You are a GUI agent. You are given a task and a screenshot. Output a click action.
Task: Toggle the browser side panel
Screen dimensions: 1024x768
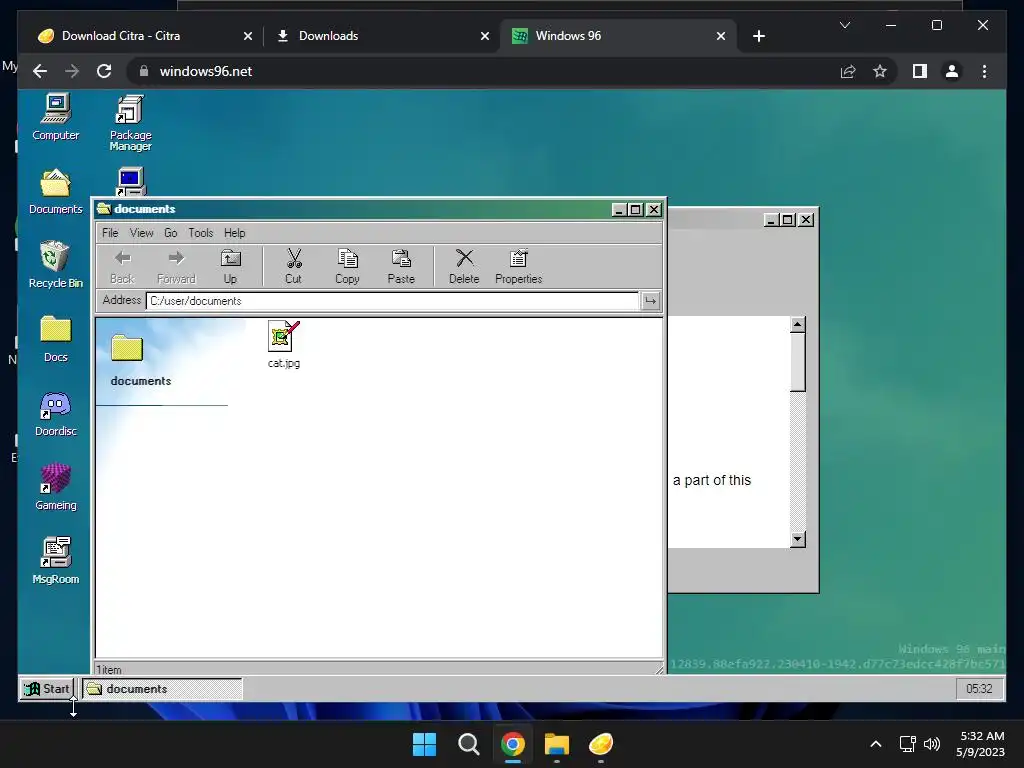(x=920, y=71)
